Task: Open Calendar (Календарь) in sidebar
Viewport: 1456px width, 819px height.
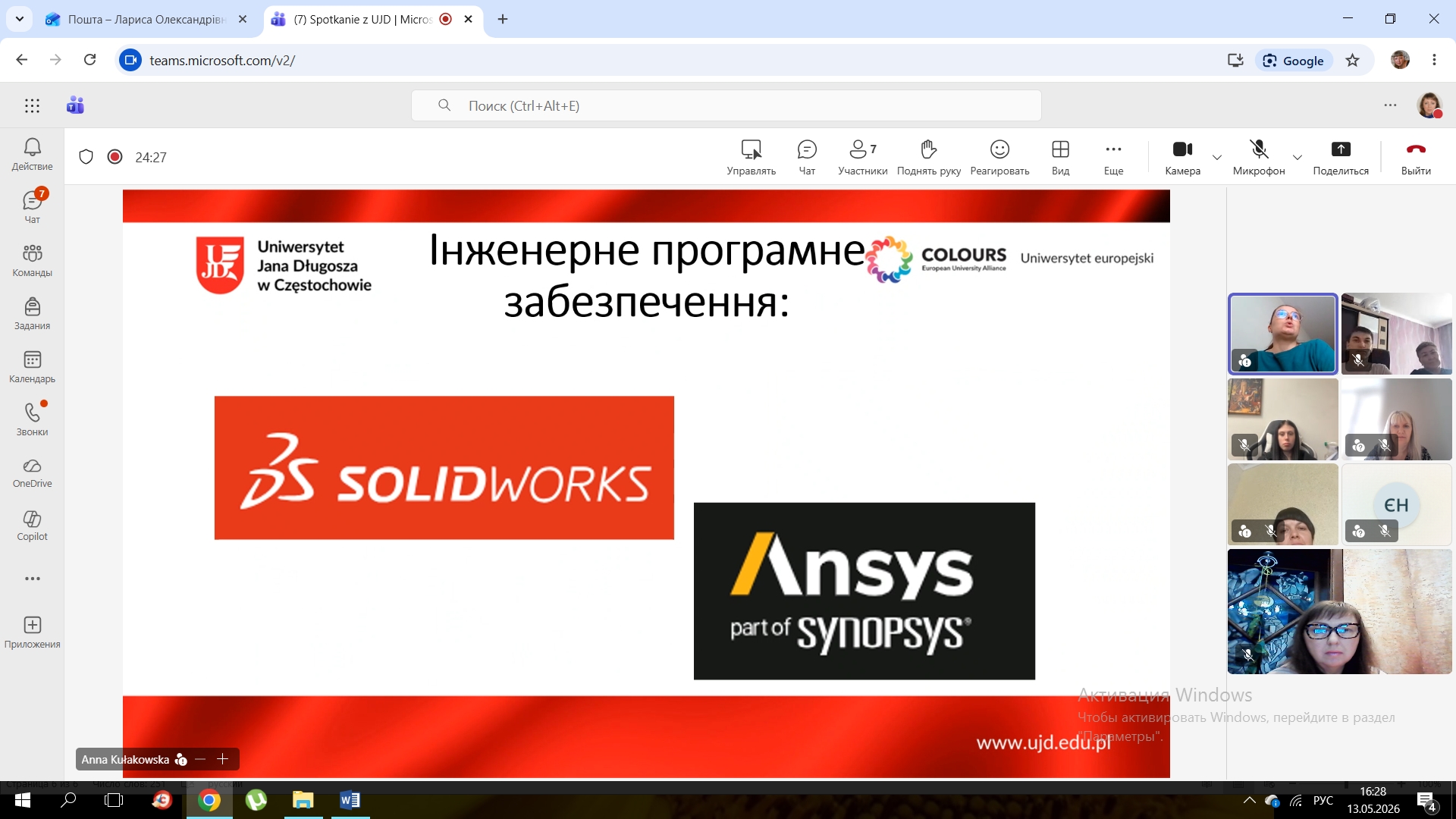Action: point(32,366)
